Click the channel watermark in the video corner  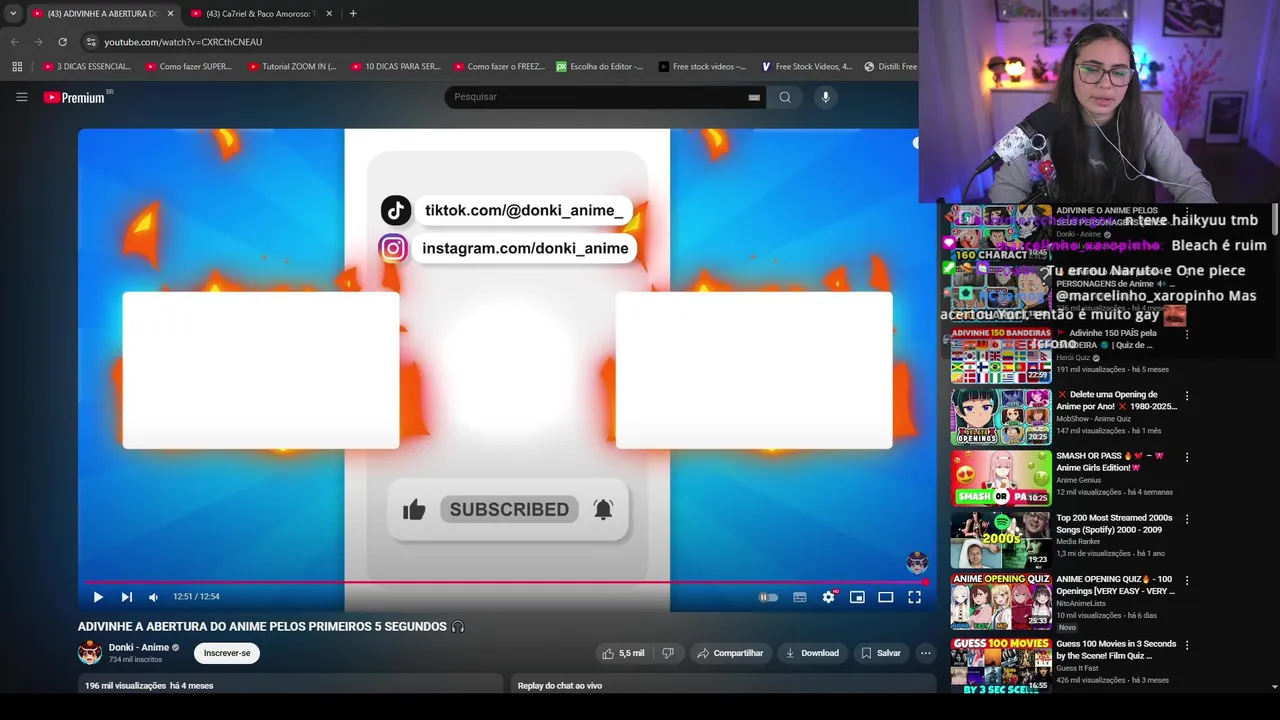[x=917, y=563]
